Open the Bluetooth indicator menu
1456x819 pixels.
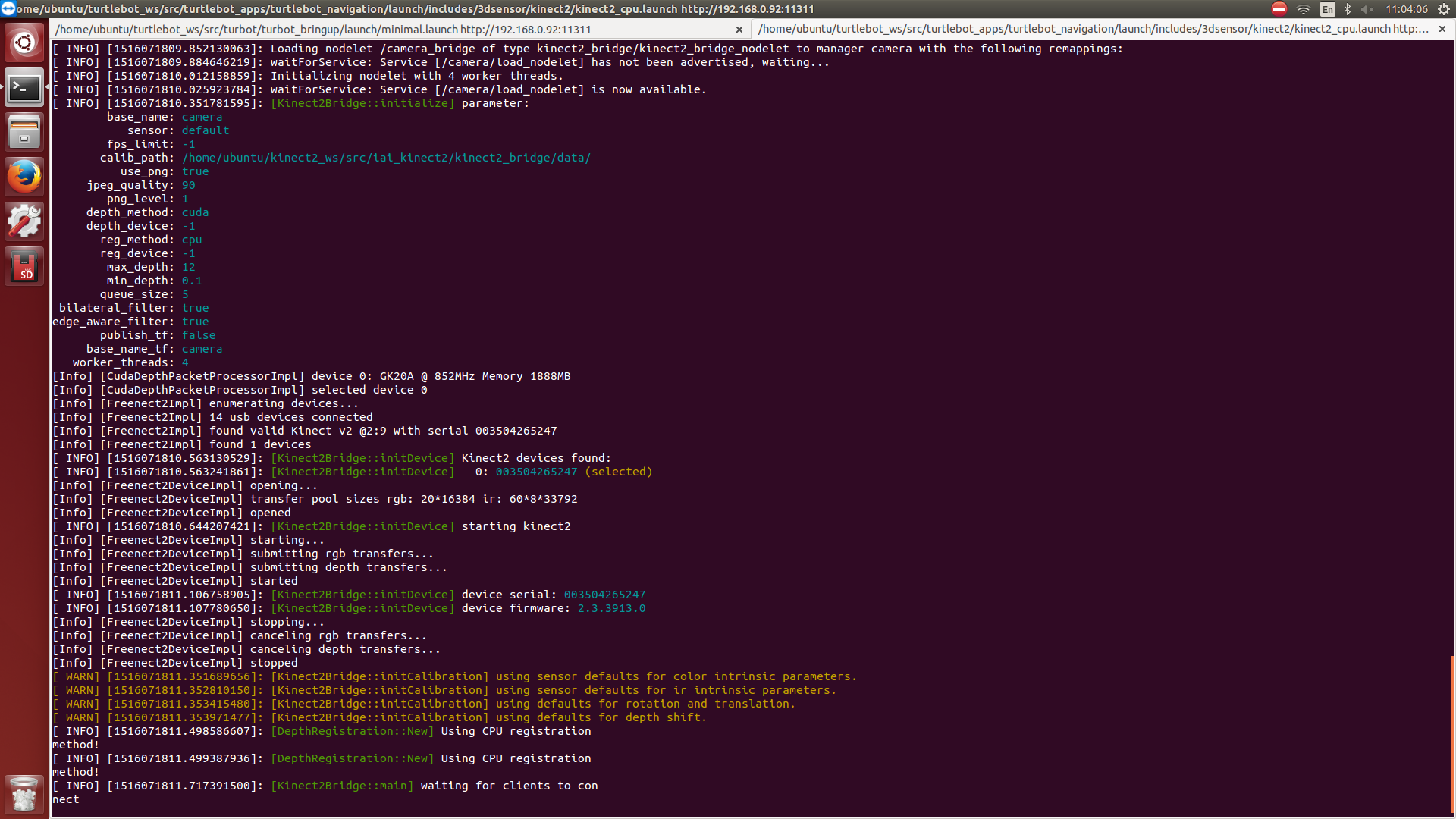tap(1348, 9)
